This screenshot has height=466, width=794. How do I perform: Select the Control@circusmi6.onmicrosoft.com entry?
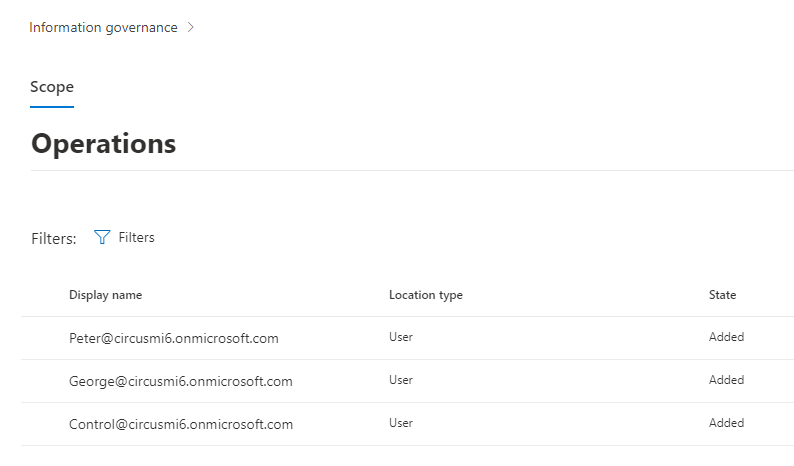[180, 424]
